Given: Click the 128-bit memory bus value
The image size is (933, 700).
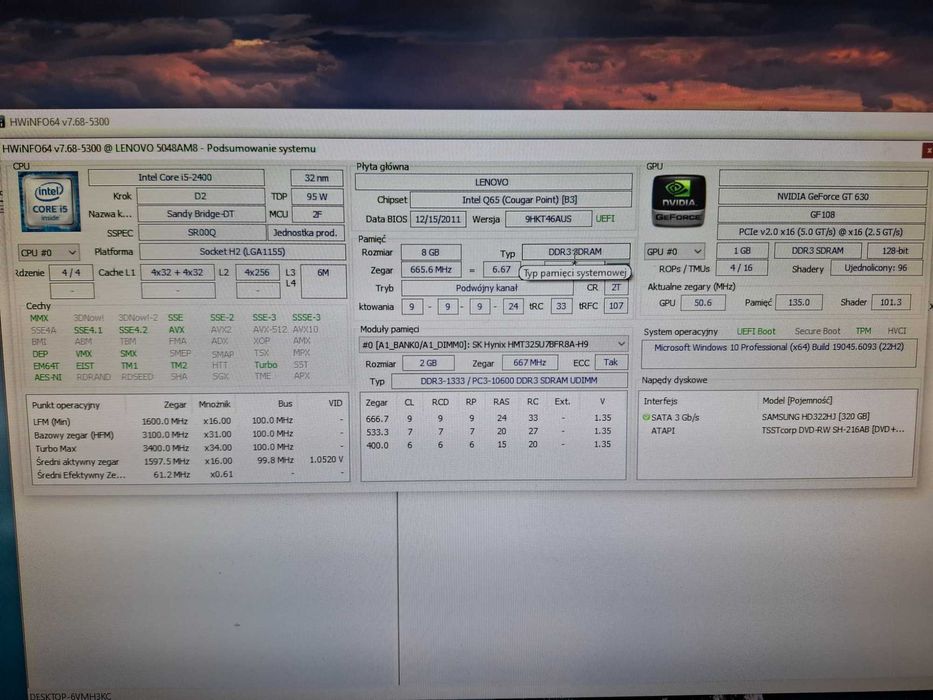Looking at the screenshot, I should click(x=895, y=251).
